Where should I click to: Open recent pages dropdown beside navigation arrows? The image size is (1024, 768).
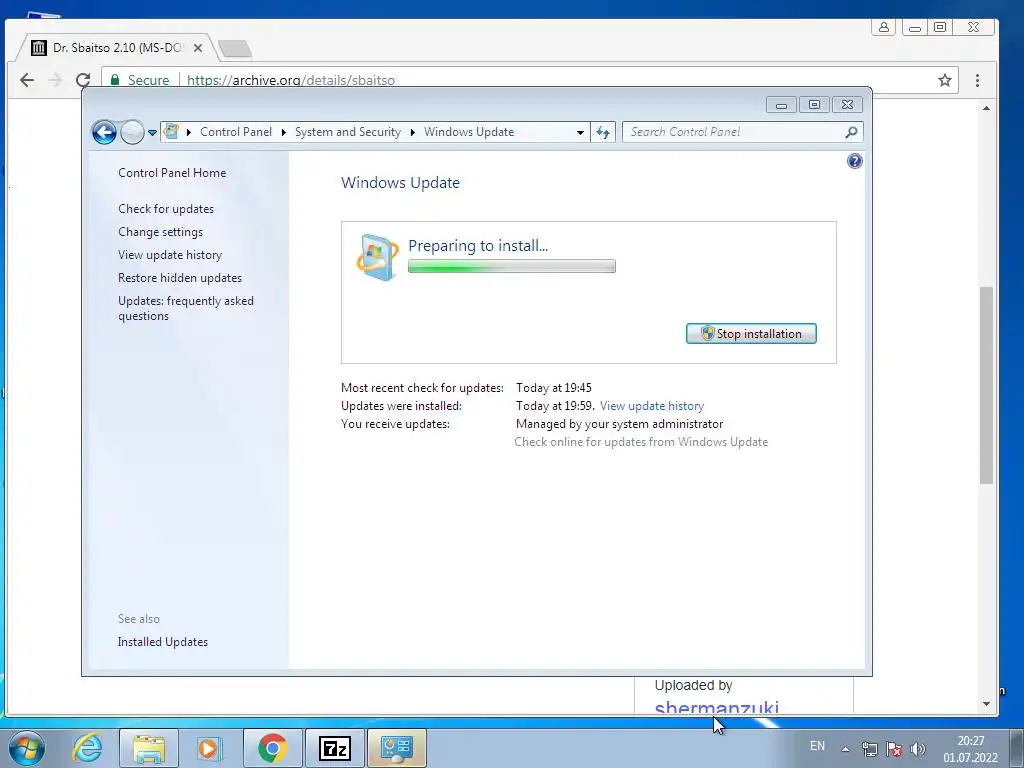(152, 133)
